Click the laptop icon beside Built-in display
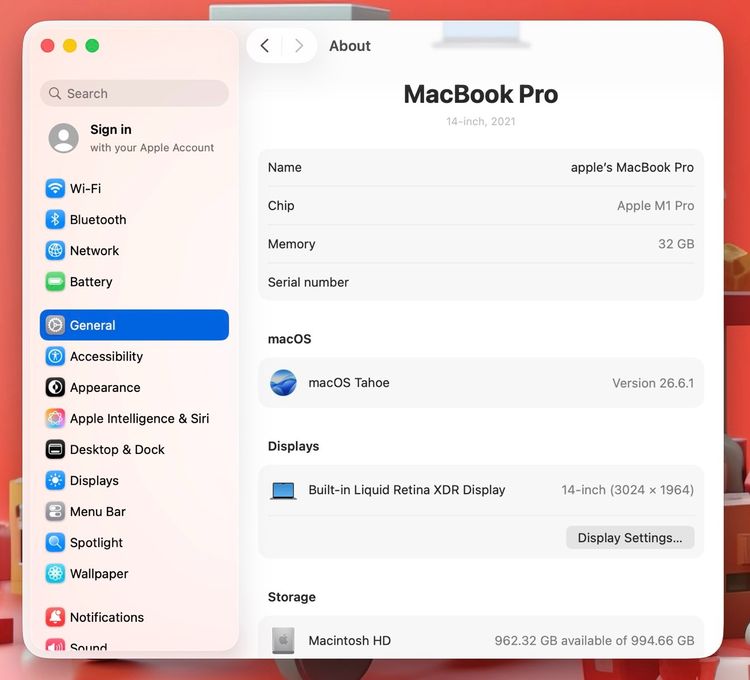Screen dimensions: 750x680 [283, 491]
